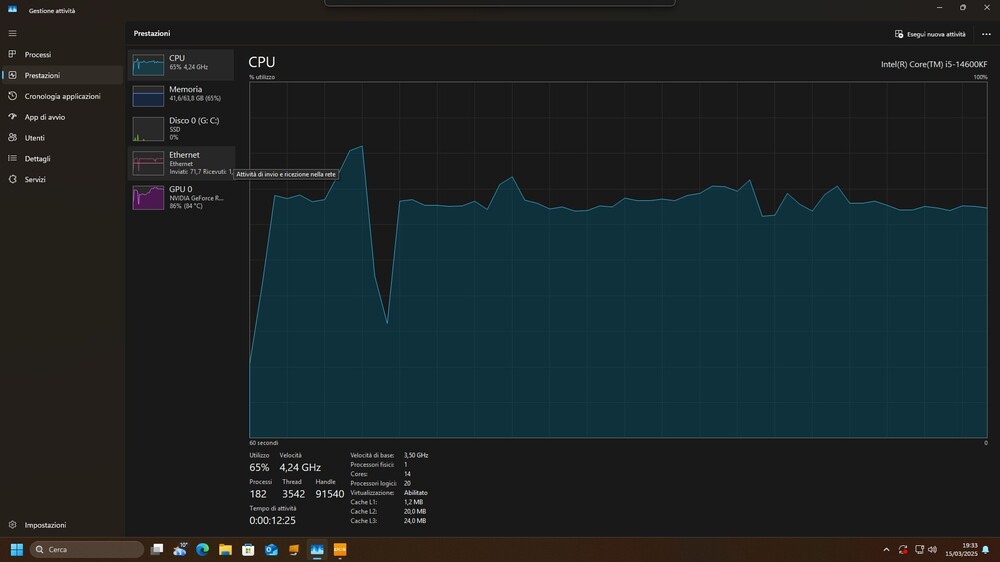Click the Cerca taskbar search box
The width and height of the screenshot is (1000, 562).
coord(87,549)
